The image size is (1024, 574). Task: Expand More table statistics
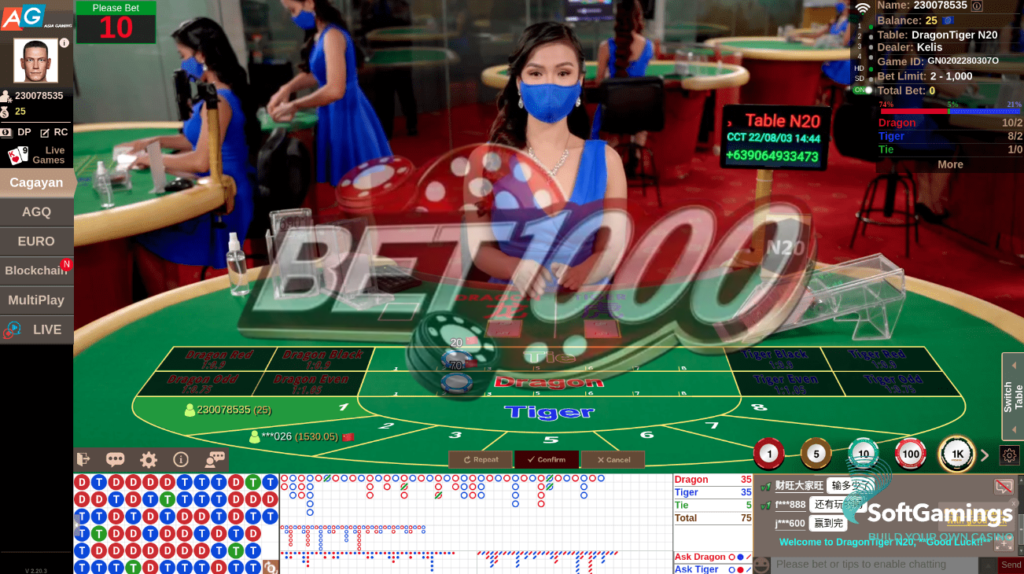950,164
